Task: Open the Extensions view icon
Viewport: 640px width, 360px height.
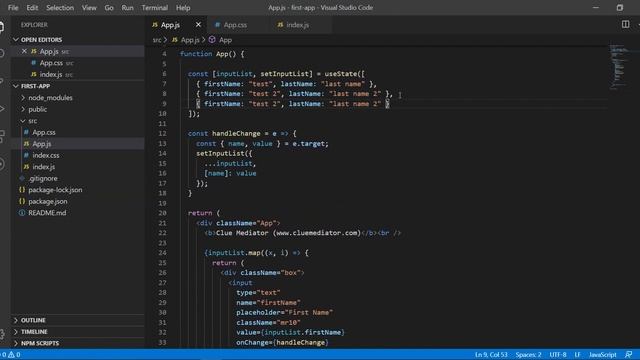Action: (2, 136)
